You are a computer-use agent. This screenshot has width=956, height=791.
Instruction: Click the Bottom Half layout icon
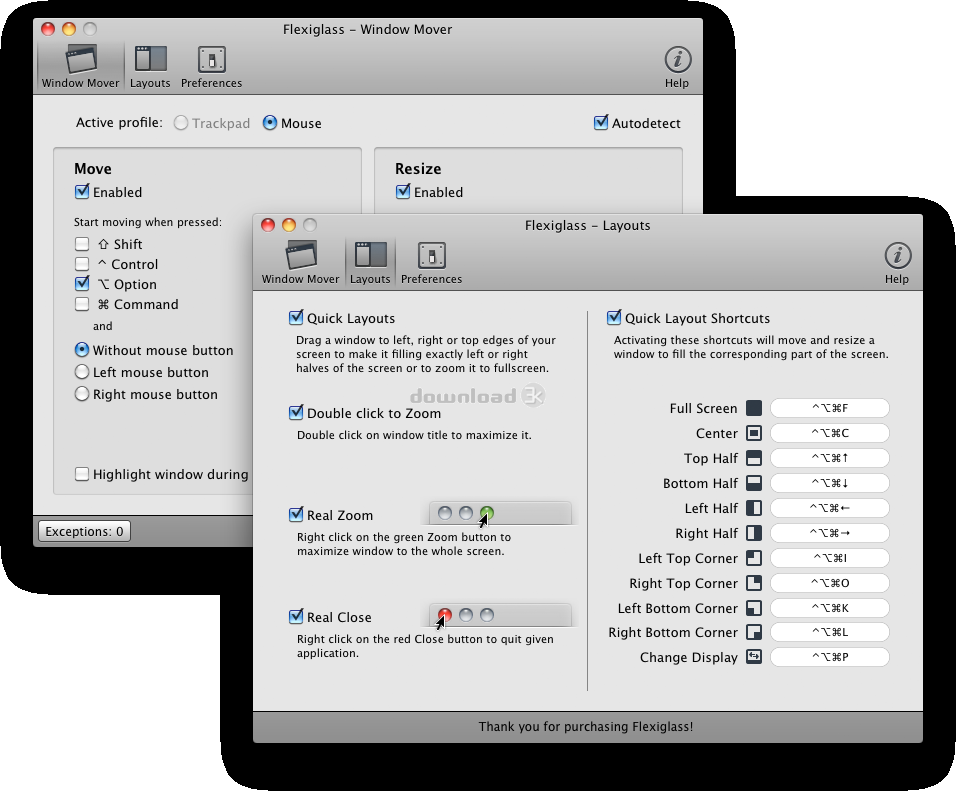click(754, 483)
